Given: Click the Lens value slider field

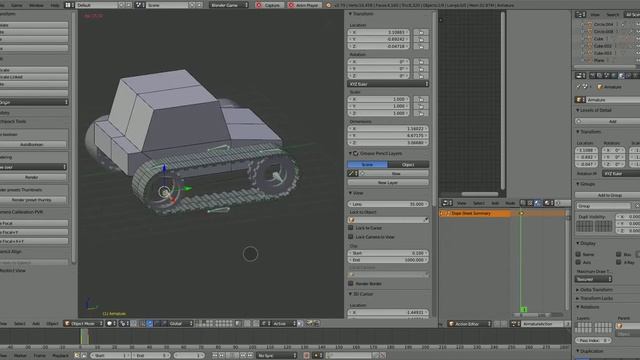Looking at the screenshot, I should pos(388,204).
